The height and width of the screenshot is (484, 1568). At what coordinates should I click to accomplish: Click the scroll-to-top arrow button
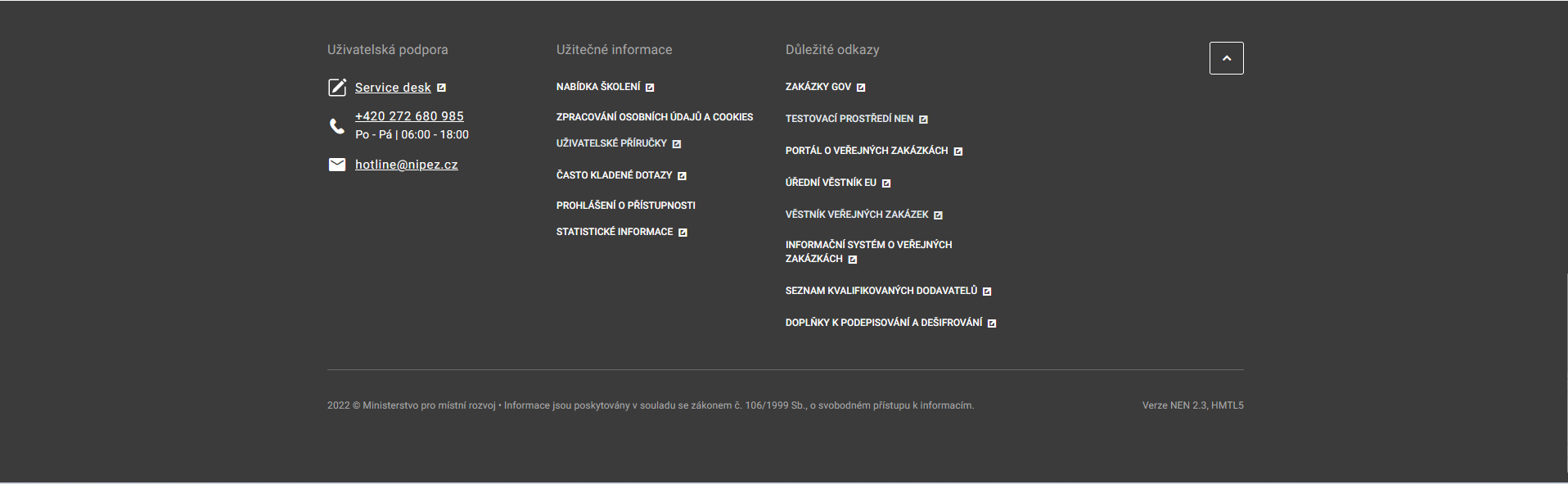tap(1226, 58)
